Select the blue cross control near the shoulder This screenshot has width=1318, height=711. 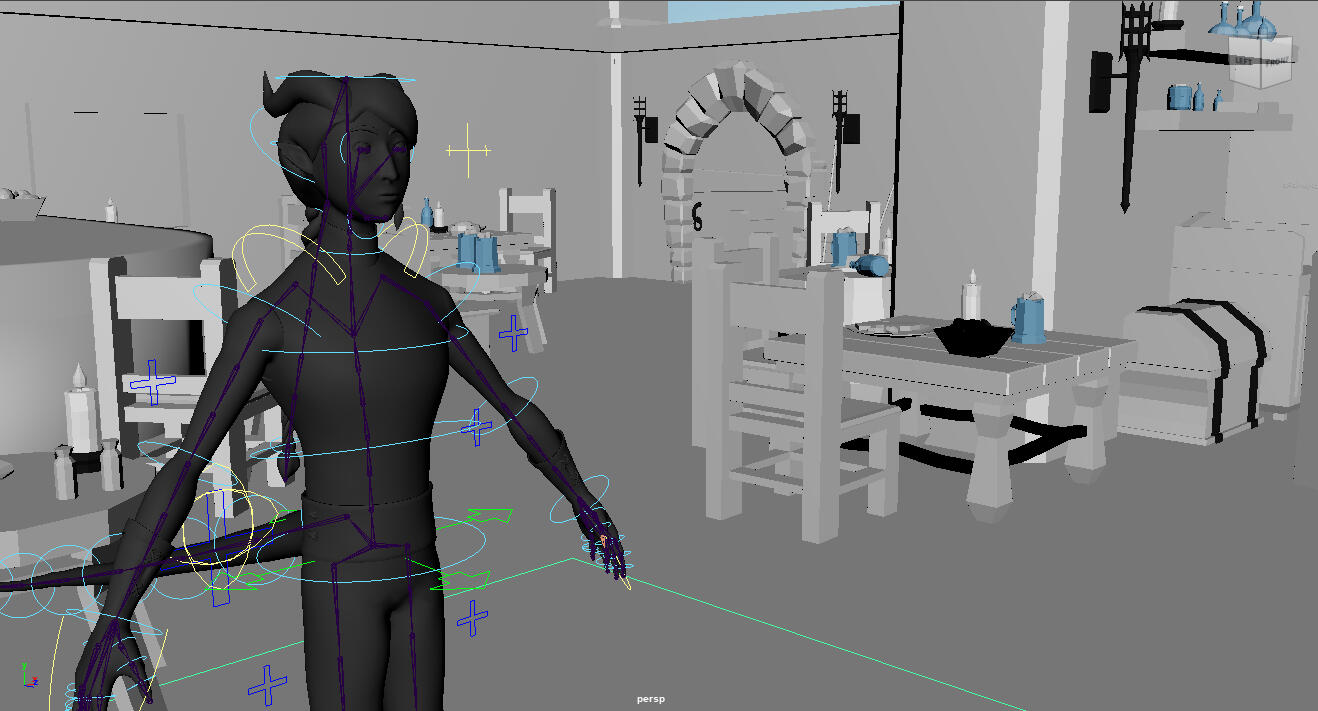(514, 333)
